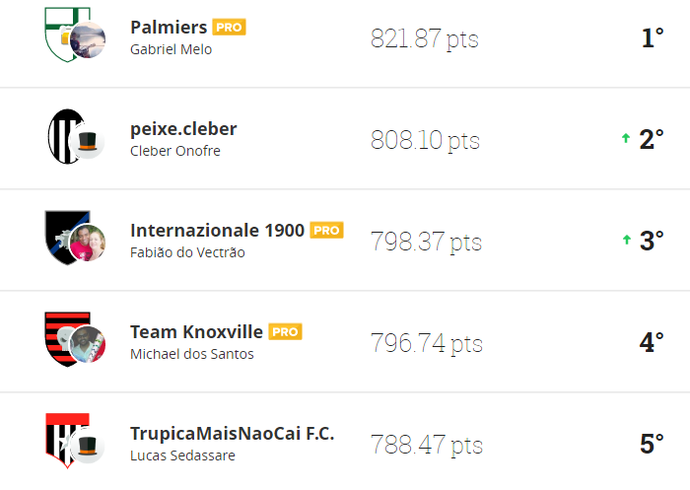
Task: Open Lucas Sedassare's top hat avatar
Action: (x=88, y=446)
